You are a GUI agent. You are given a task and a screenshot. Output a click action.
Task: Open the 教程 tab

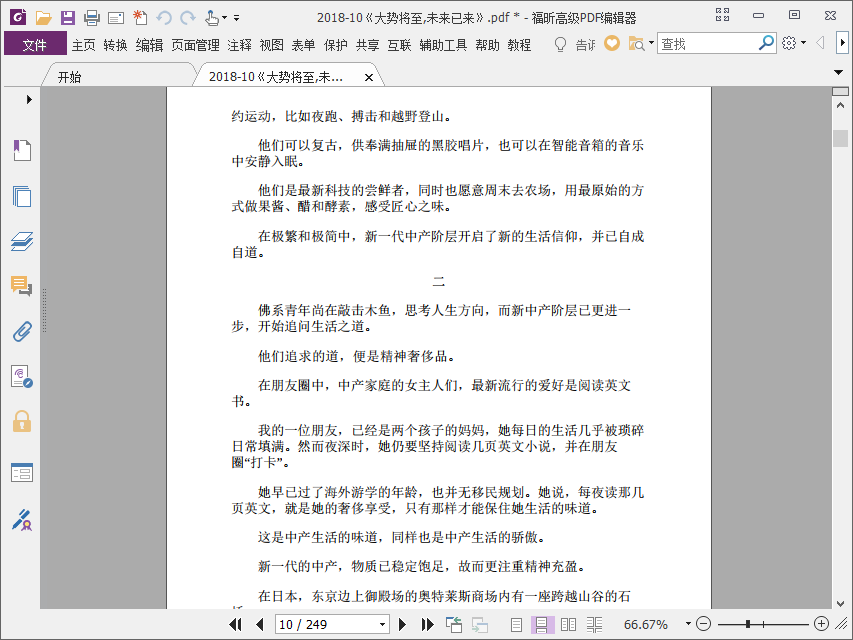coord(519,45)
